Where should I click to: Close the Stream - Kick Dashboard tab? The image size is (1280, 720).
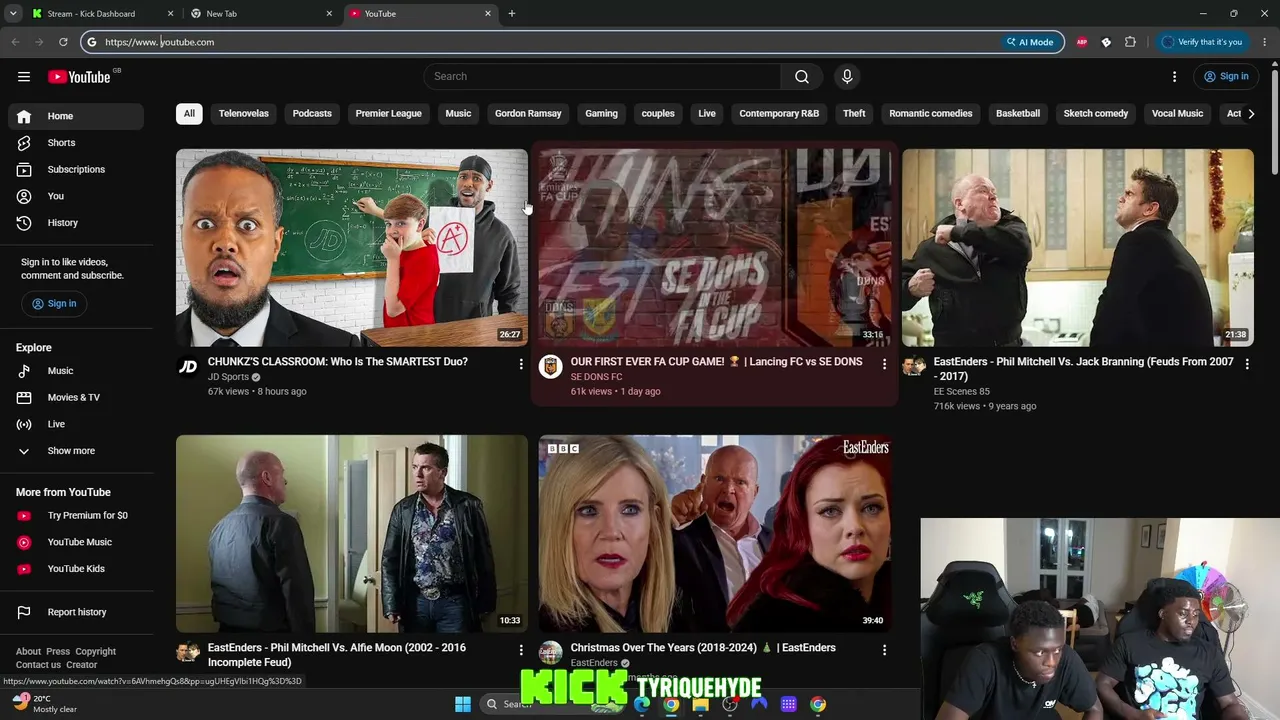coord(170,14)
